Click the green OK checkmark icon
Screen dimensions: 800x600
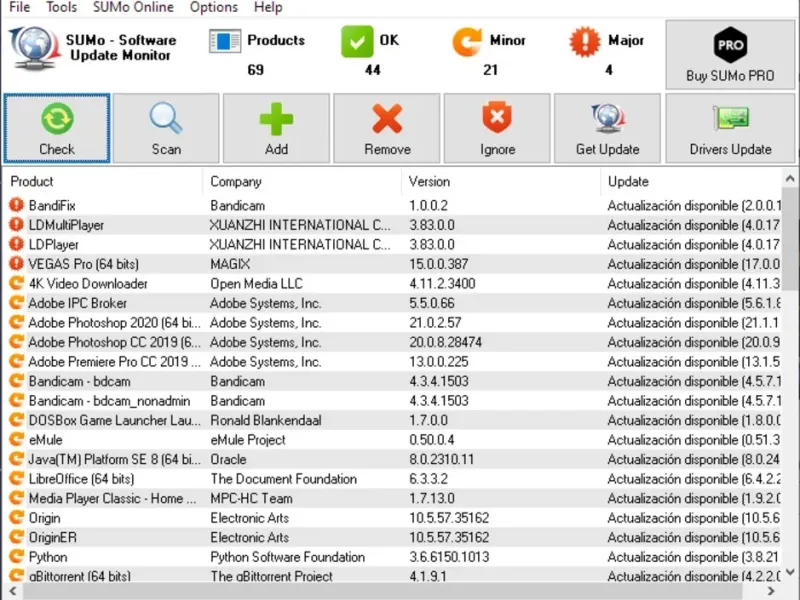click(357, 41)
